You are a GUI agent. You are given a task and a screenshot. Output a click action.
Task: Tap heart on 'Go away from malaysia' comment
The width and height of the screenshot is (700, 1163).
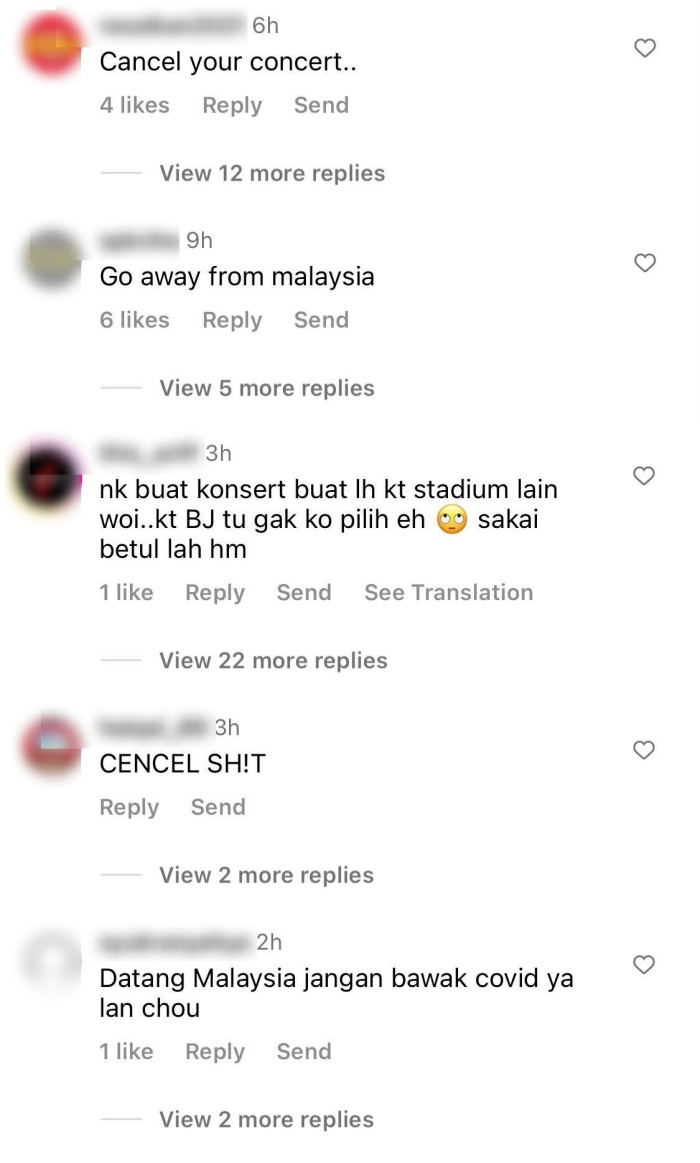click(x=645, y=263)
